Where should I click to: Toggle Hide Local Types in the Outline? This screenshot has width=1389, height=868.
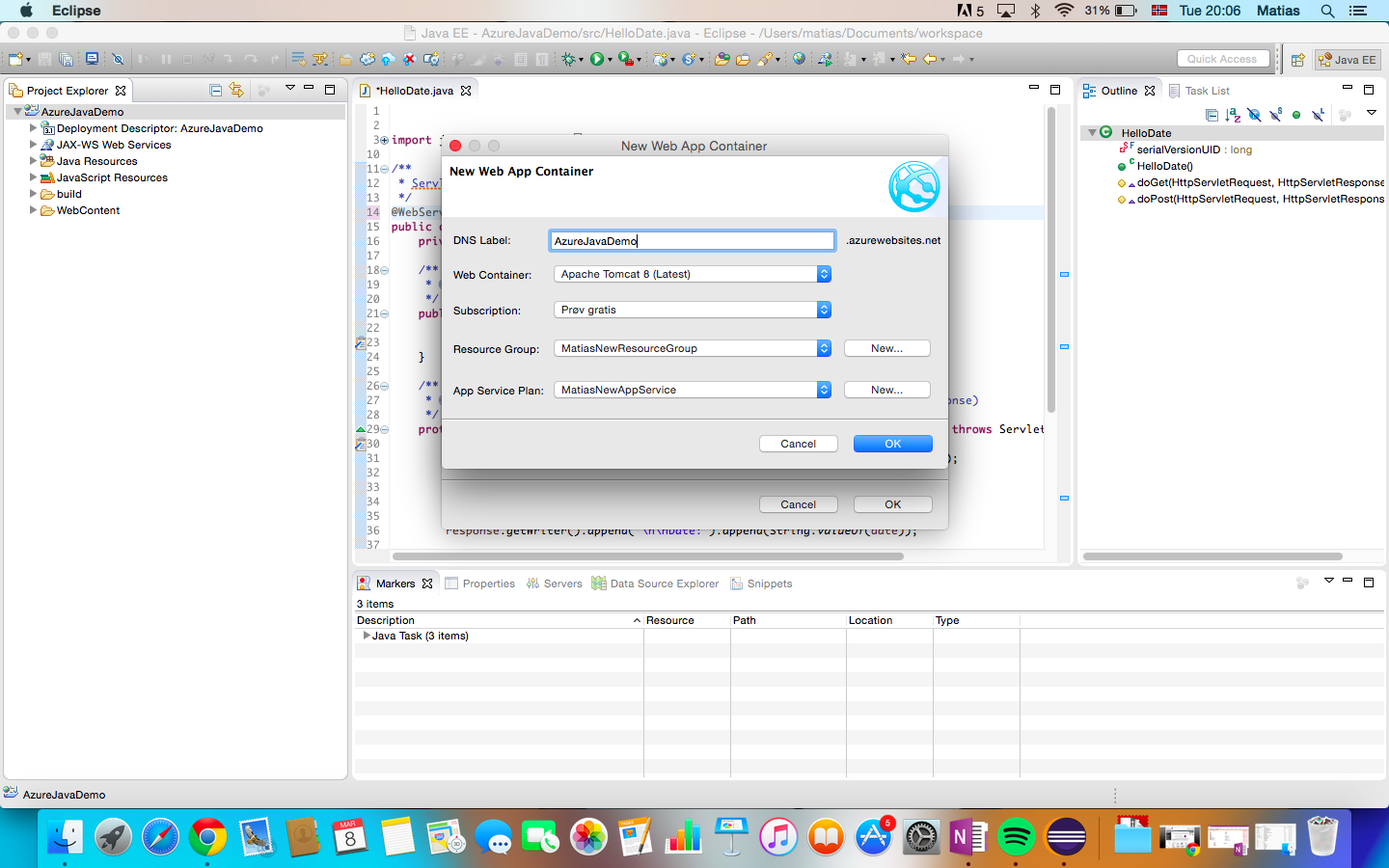point(1318,115)
